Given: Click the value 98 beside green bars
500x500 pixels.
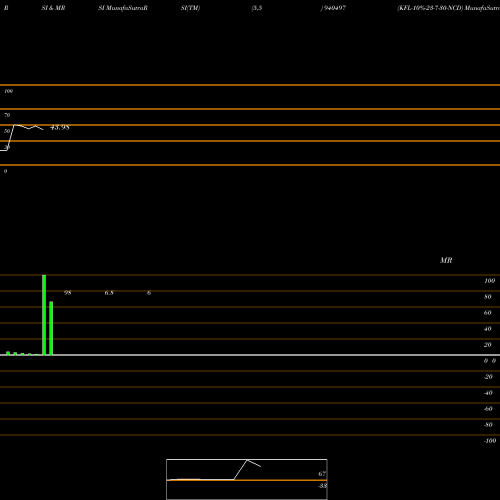Looking at the screenshot, I should point(67,293).
